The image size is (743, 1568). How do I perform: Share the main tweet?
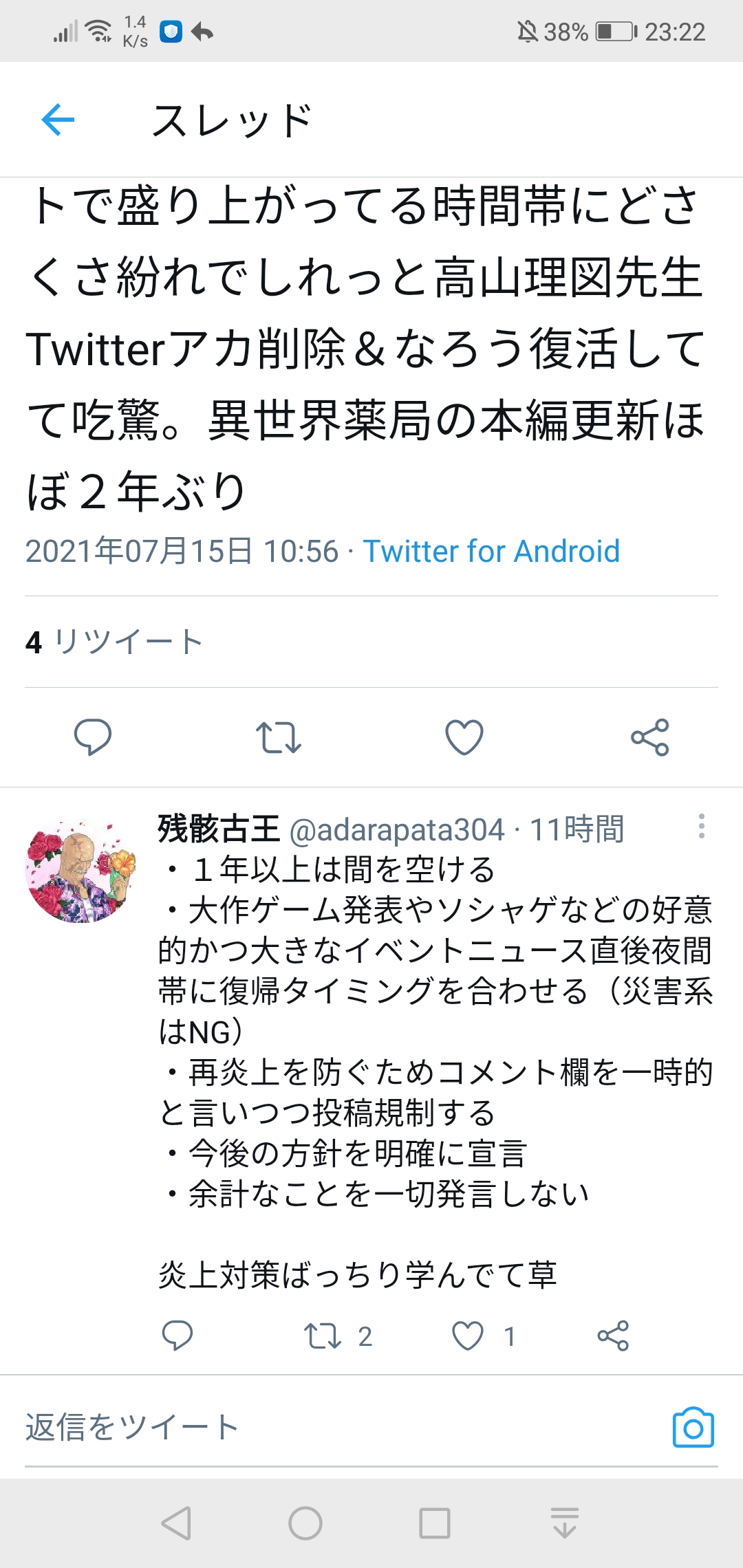pos(650,737)
